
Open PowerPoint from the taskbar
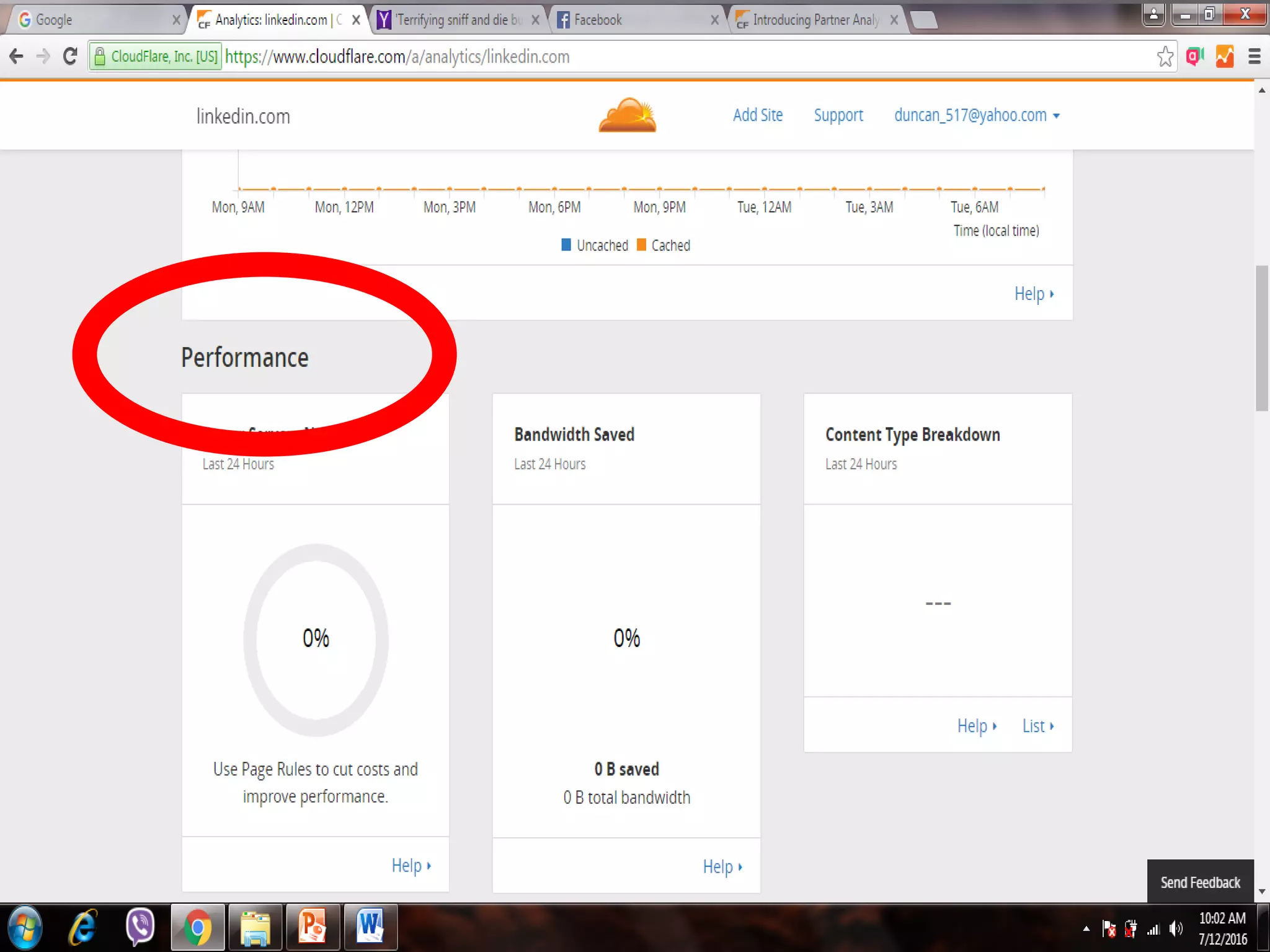click(x=313, y=927)
